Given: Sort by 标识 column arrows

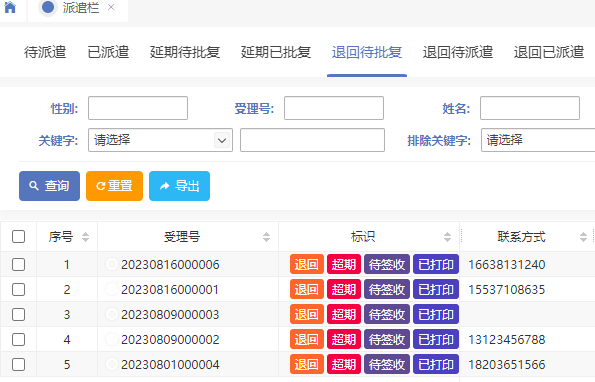Looking at the screenshot, I should [x=447, y=237].
